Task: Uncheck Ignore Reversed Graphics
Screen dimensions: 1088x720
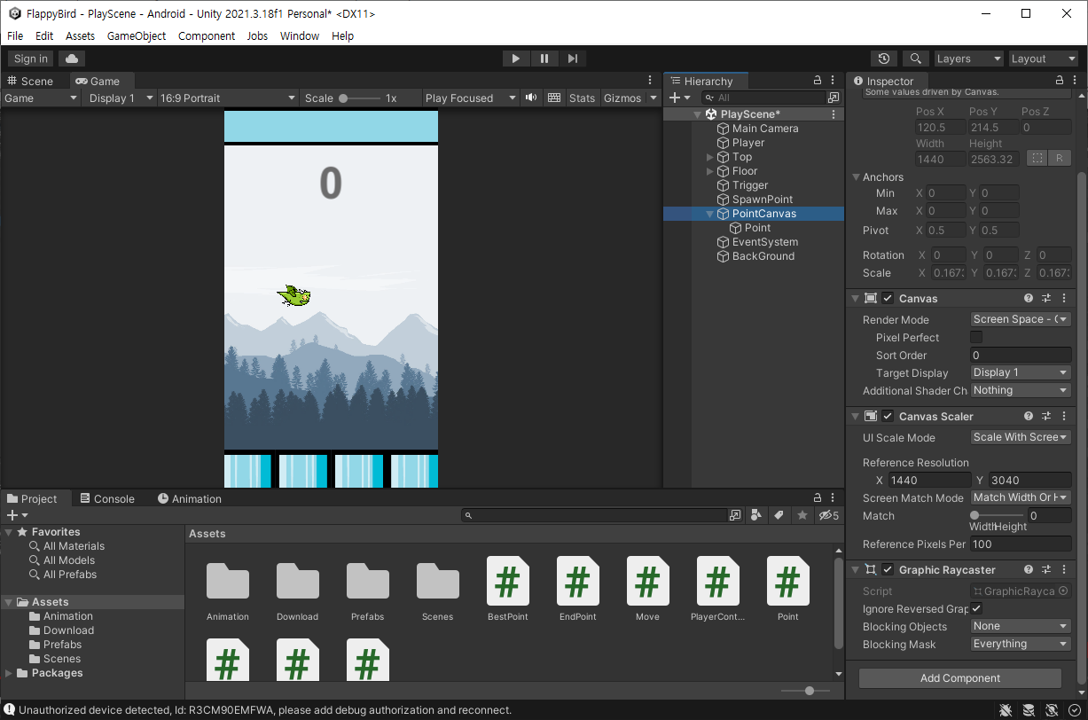Action: coord(976,608)
